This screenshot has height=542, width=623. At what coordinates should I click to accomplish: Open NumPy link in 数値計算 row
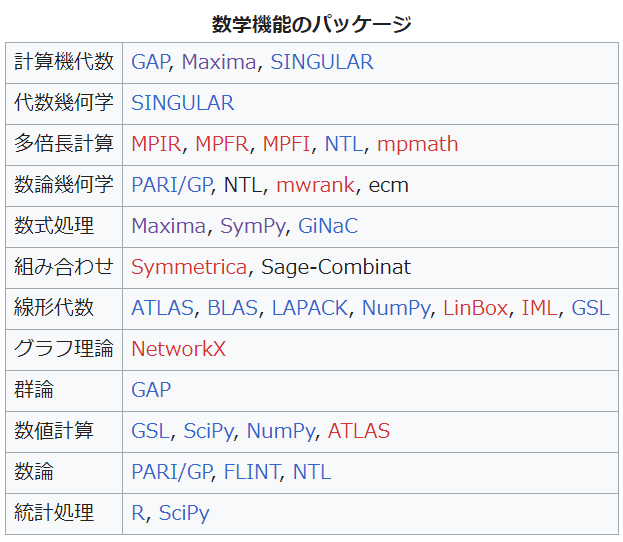pos(281,432)
